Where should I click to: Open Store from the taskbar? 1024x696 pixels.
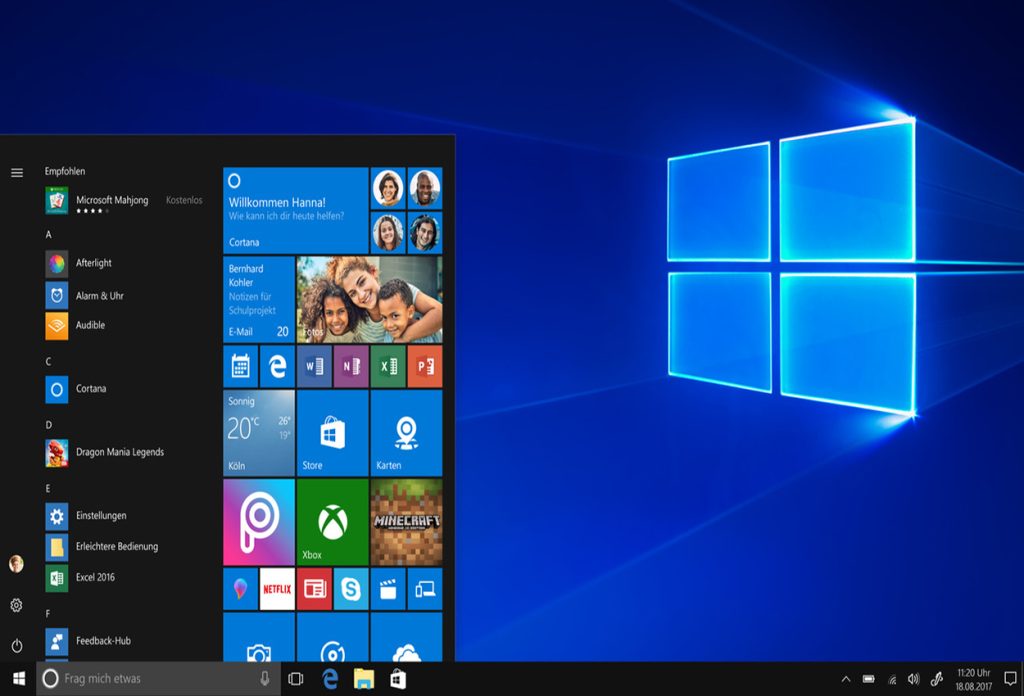coord(398,679)
